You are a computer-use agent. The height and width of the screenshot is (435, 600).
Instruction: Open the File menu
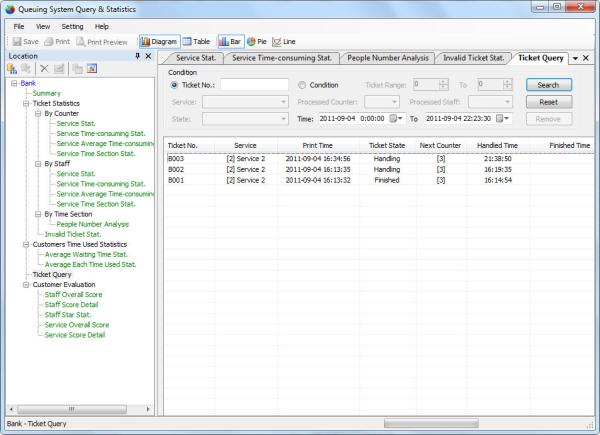[19, 27]
